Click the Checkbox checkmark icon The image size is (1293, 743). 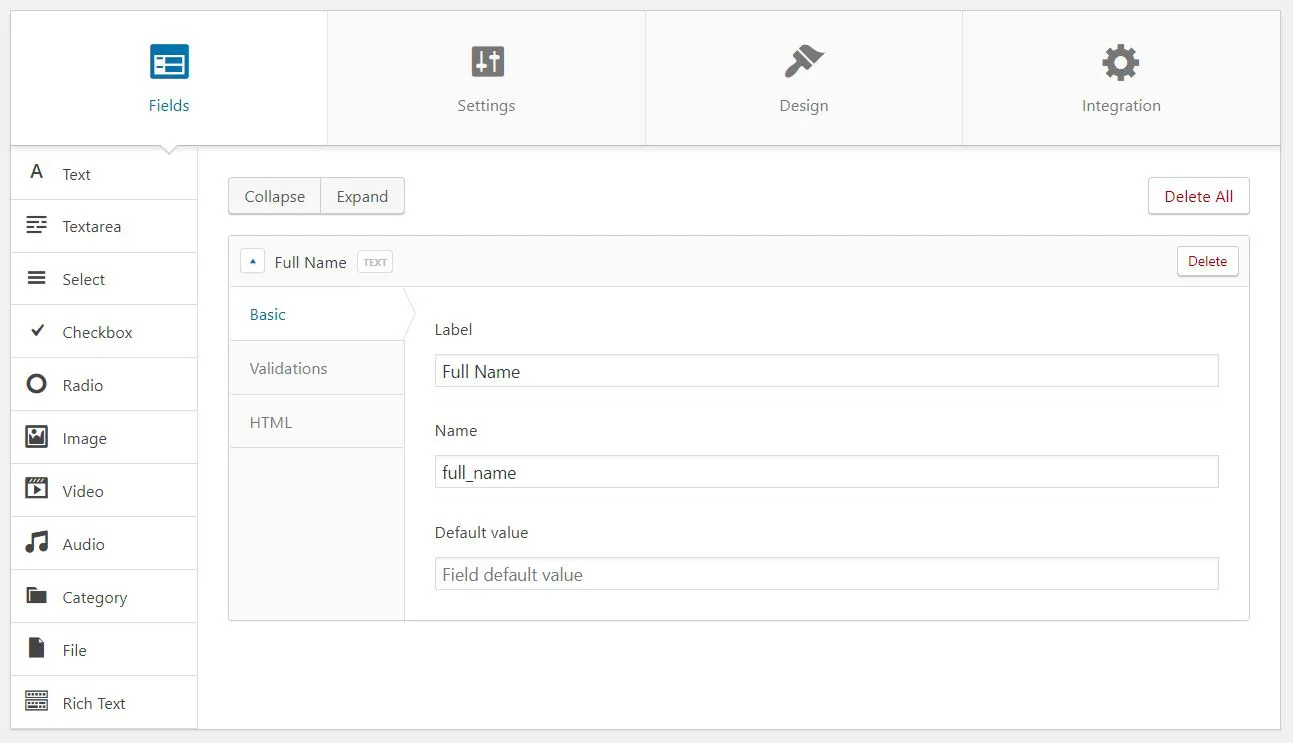click(x=37, y=331)
